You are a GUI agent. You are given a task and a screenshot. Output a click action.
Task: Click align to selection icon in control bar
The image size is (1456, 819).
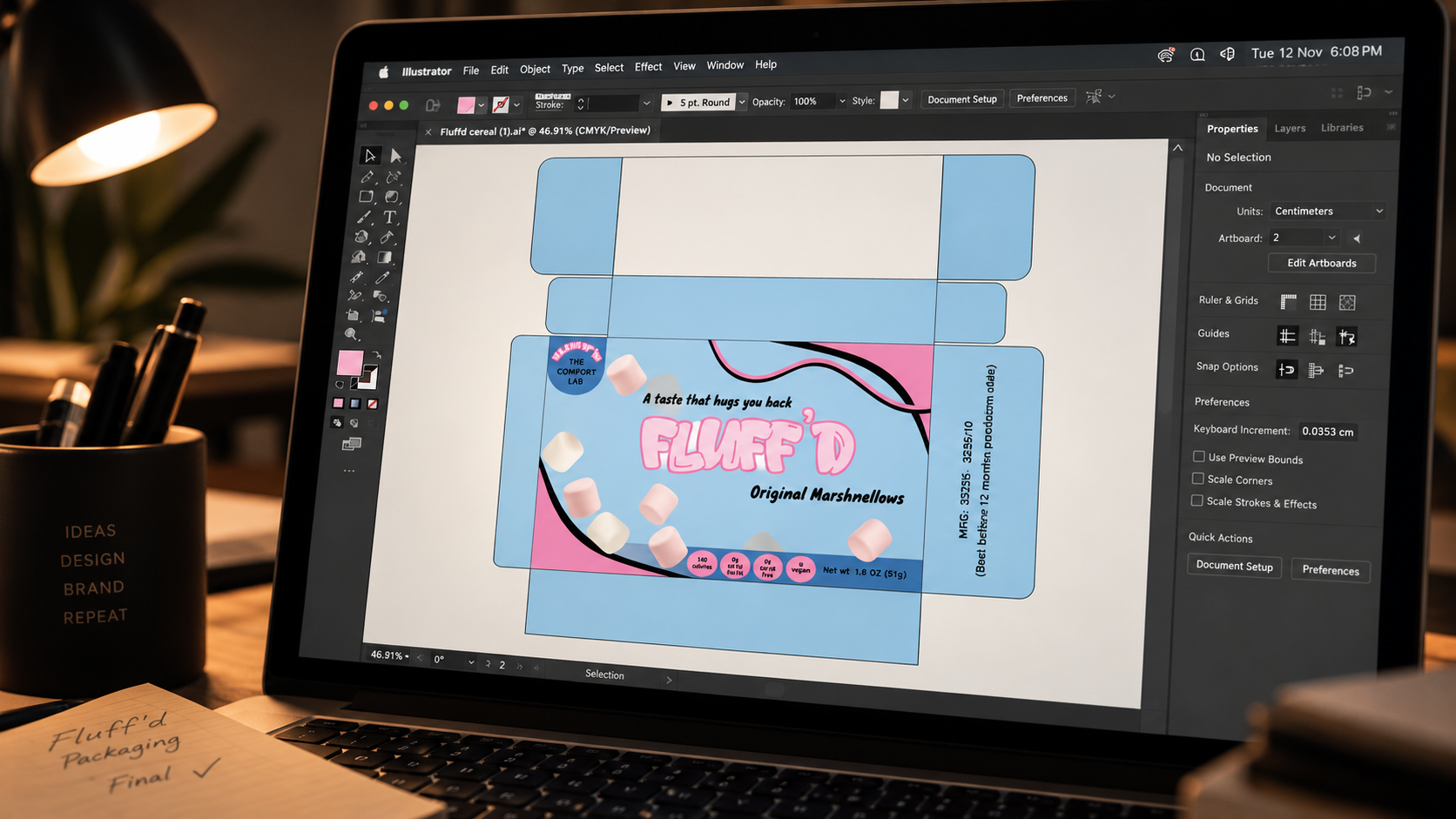[1094, 97]
